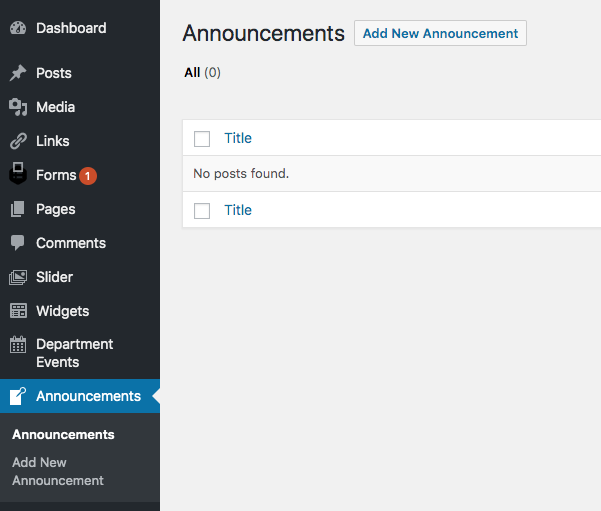This screenshot has width=601, height=511.
Task: Click the Links chain icon
Action: pyautogui.click(x=18, y=141)
